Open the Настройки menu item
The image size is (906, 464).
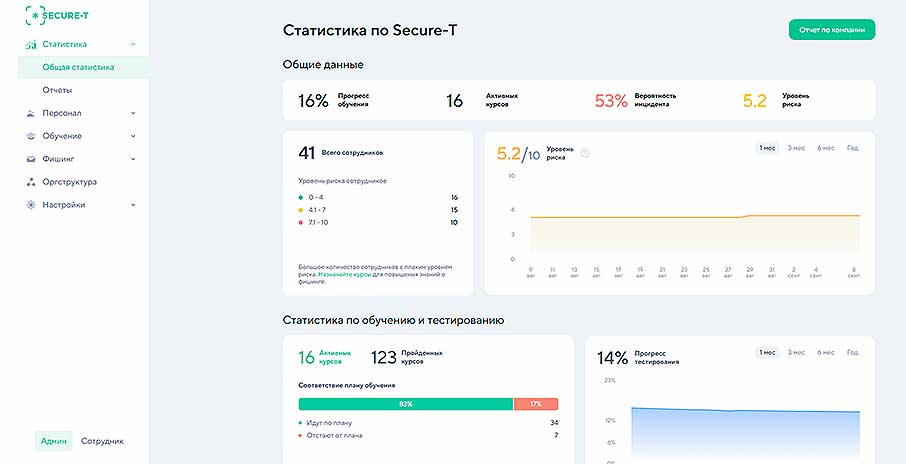pos(64,205)
